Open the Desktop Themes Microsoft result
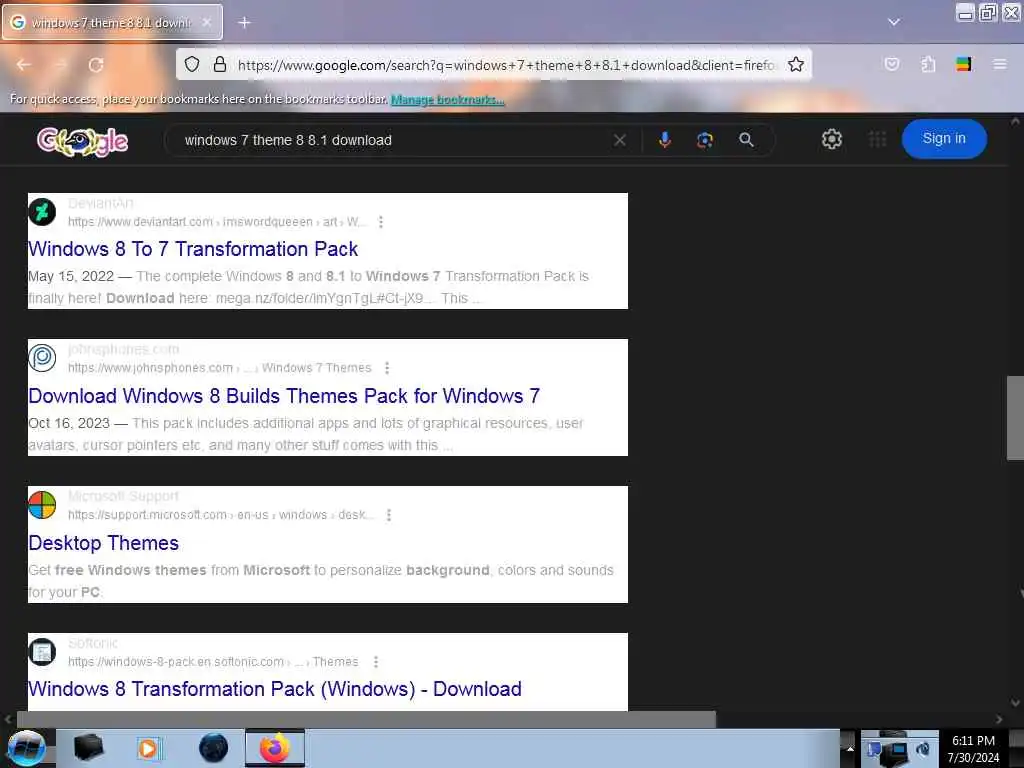 103,543
